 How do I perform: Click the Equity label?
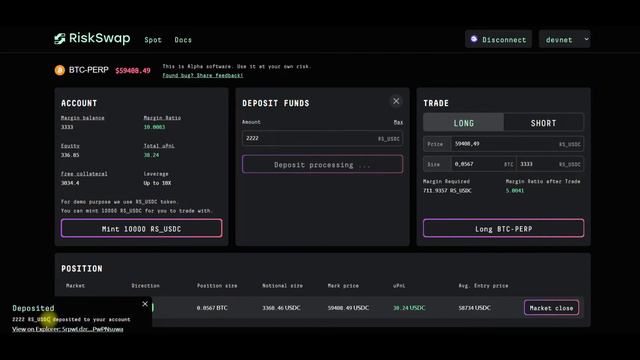point(70,146)
